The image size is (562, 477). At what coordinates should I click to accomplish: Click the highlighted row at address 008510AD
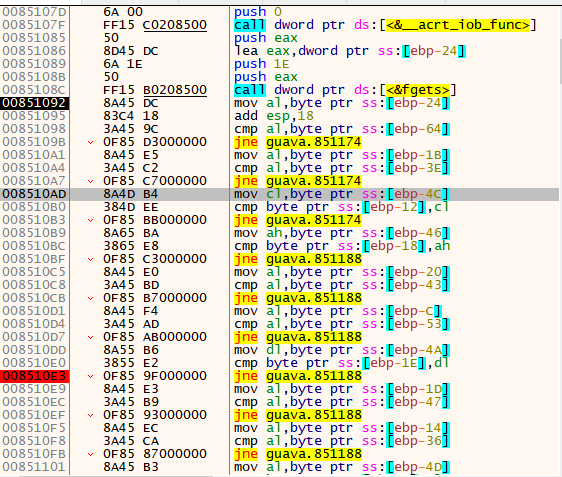pyautogui.click(x=280, y=194)
